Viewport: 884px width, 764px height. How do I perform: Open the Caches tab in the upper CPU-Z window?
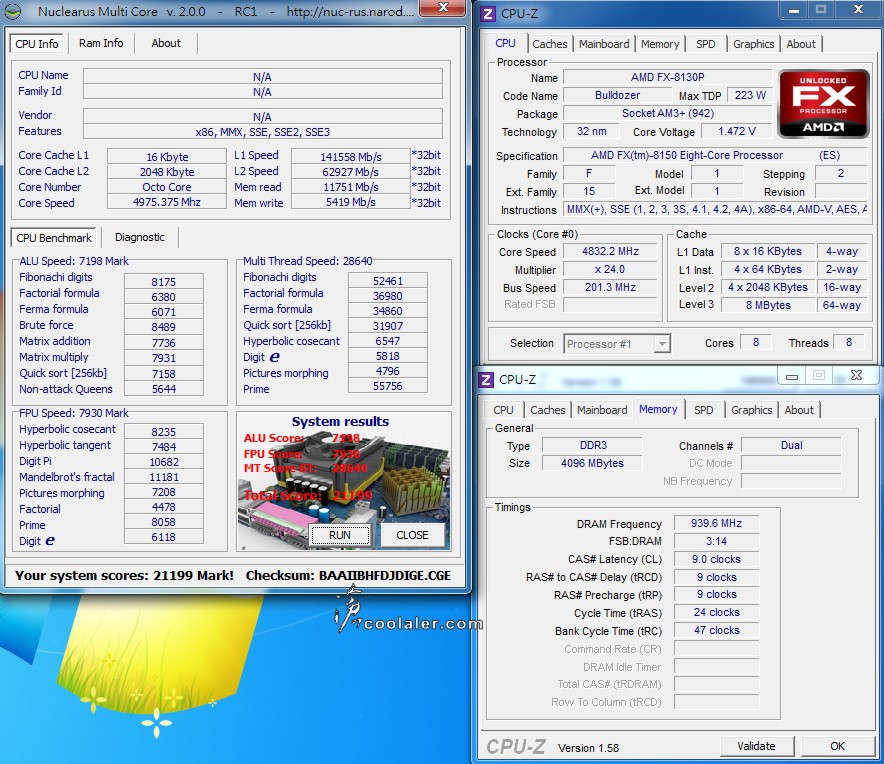(x=550, y=44)
